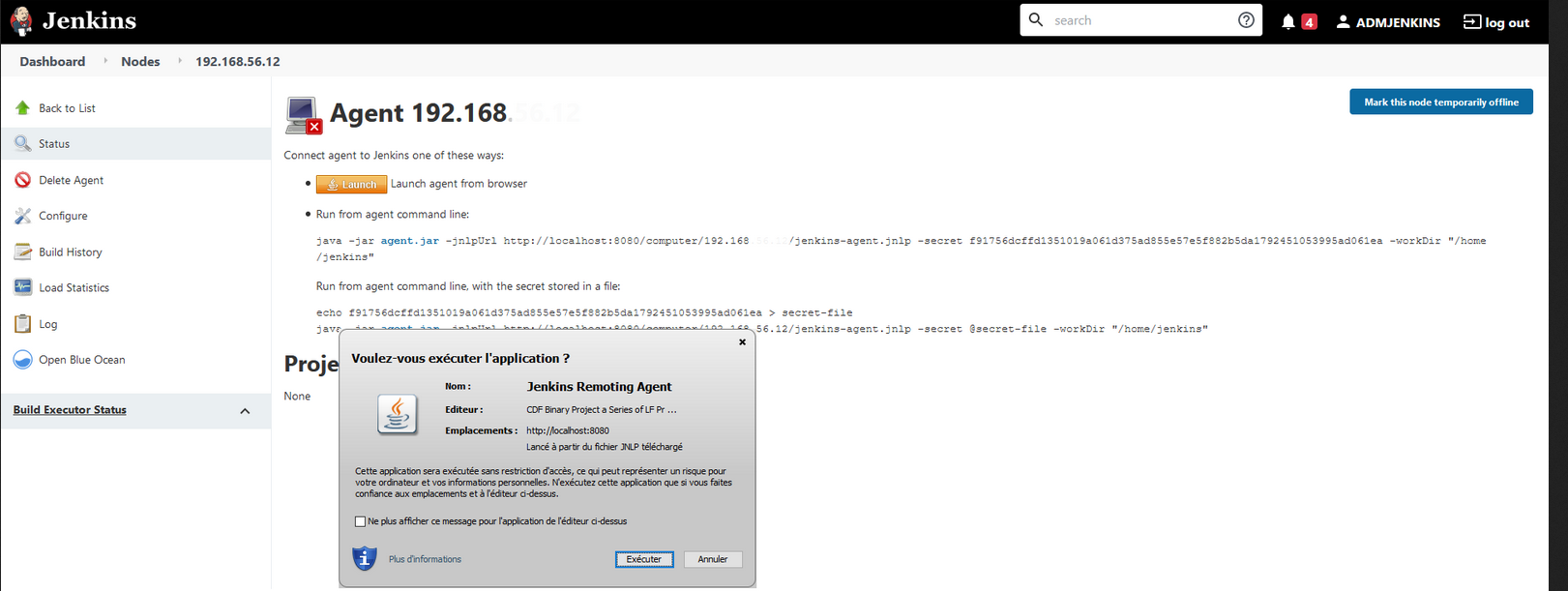The image size is (1568, 591).
Task: Mark this node temporarily offline
Action: [x=1440, y=102]
